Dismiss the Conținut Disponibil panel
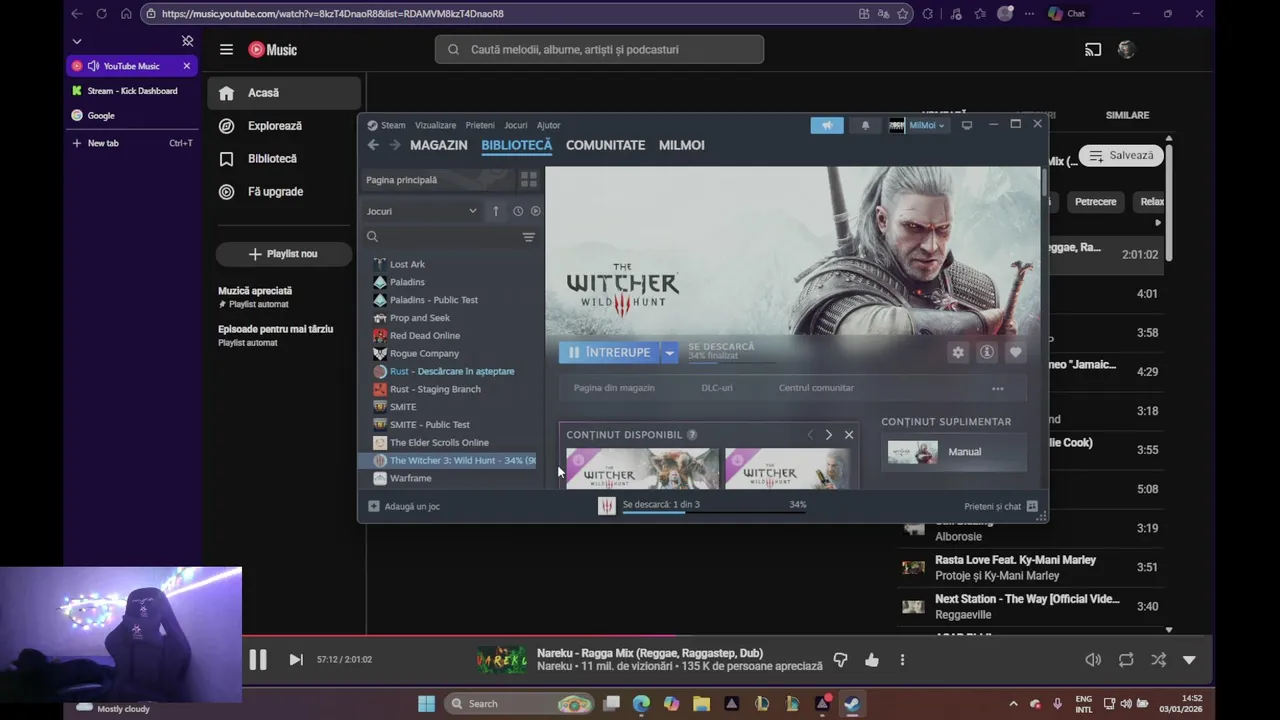The height and width of the screenshot is (720, 1280). click(849, 435)
